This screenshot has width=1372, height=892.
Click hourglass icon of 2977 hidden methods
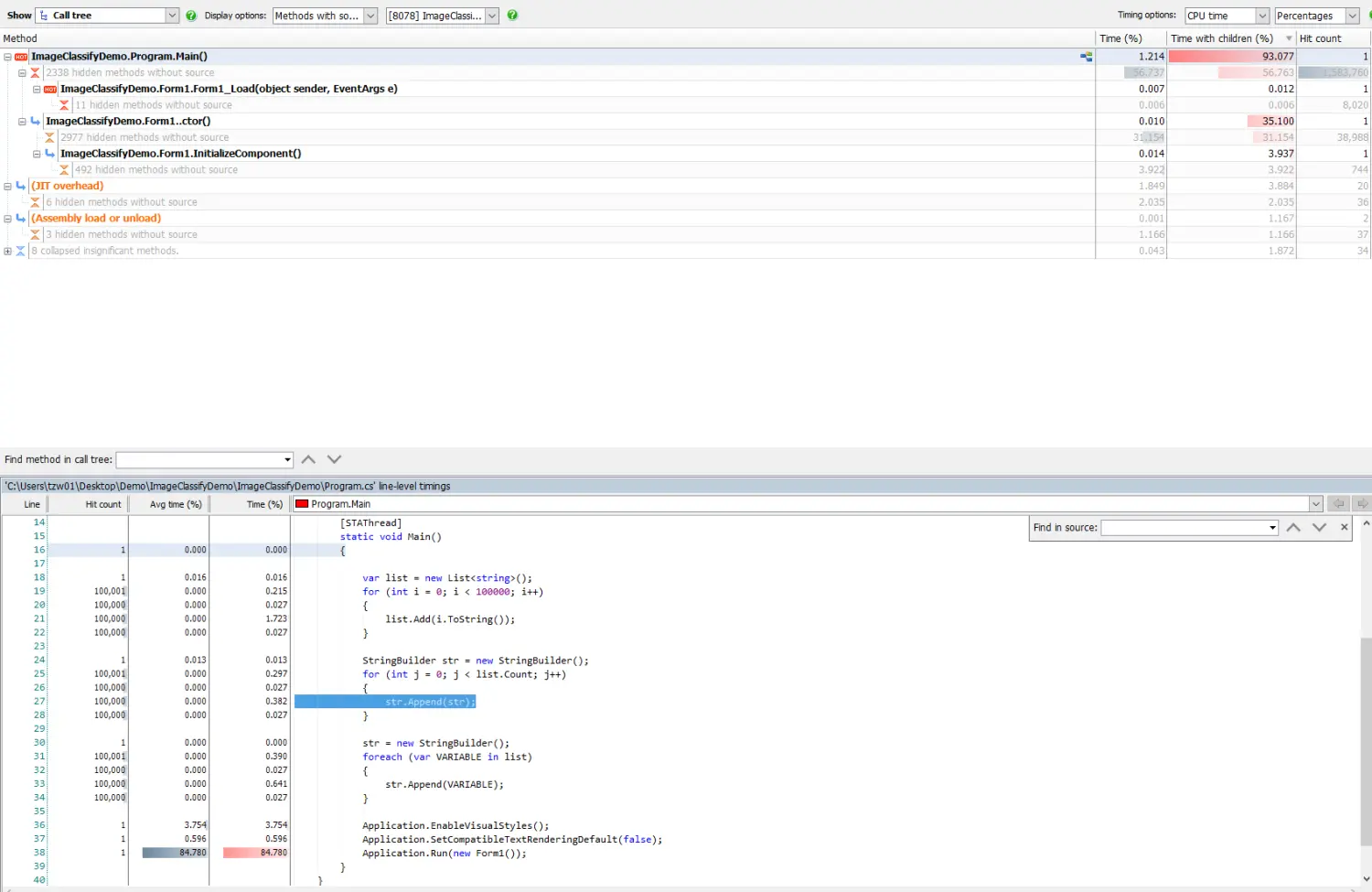coord(49,138)
